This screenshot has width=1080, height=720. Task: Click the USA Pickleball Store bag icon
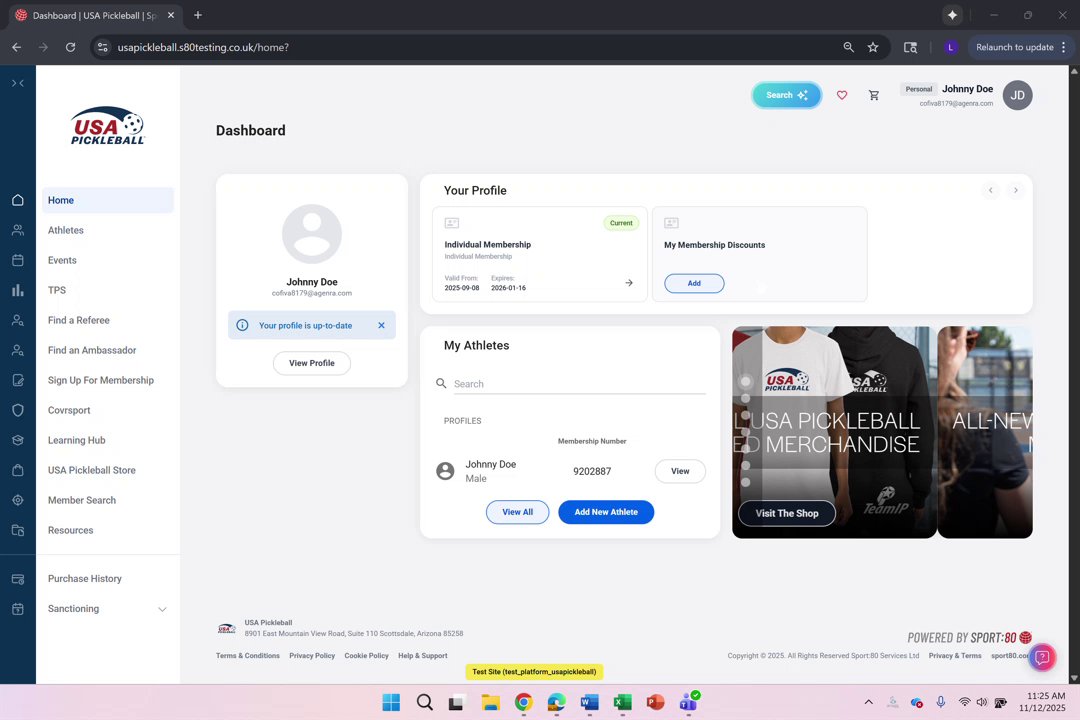18,470
